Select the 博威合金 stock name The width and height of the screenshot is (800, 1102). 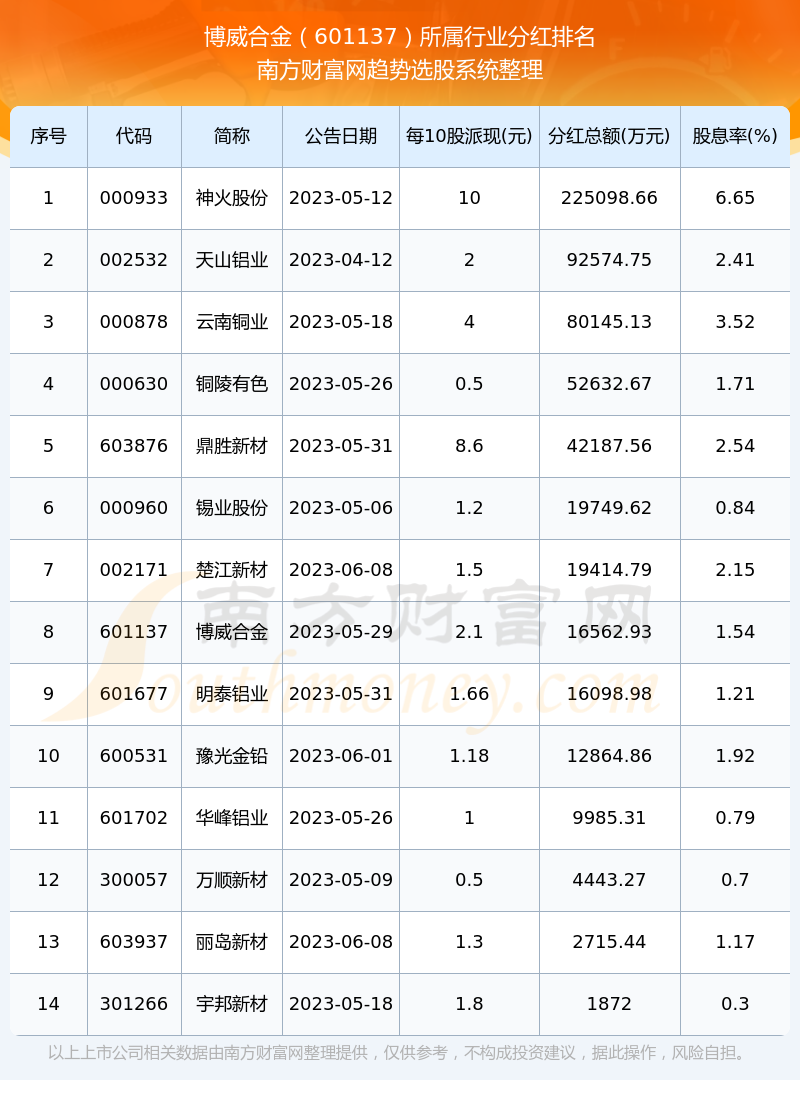click(232, 632)
